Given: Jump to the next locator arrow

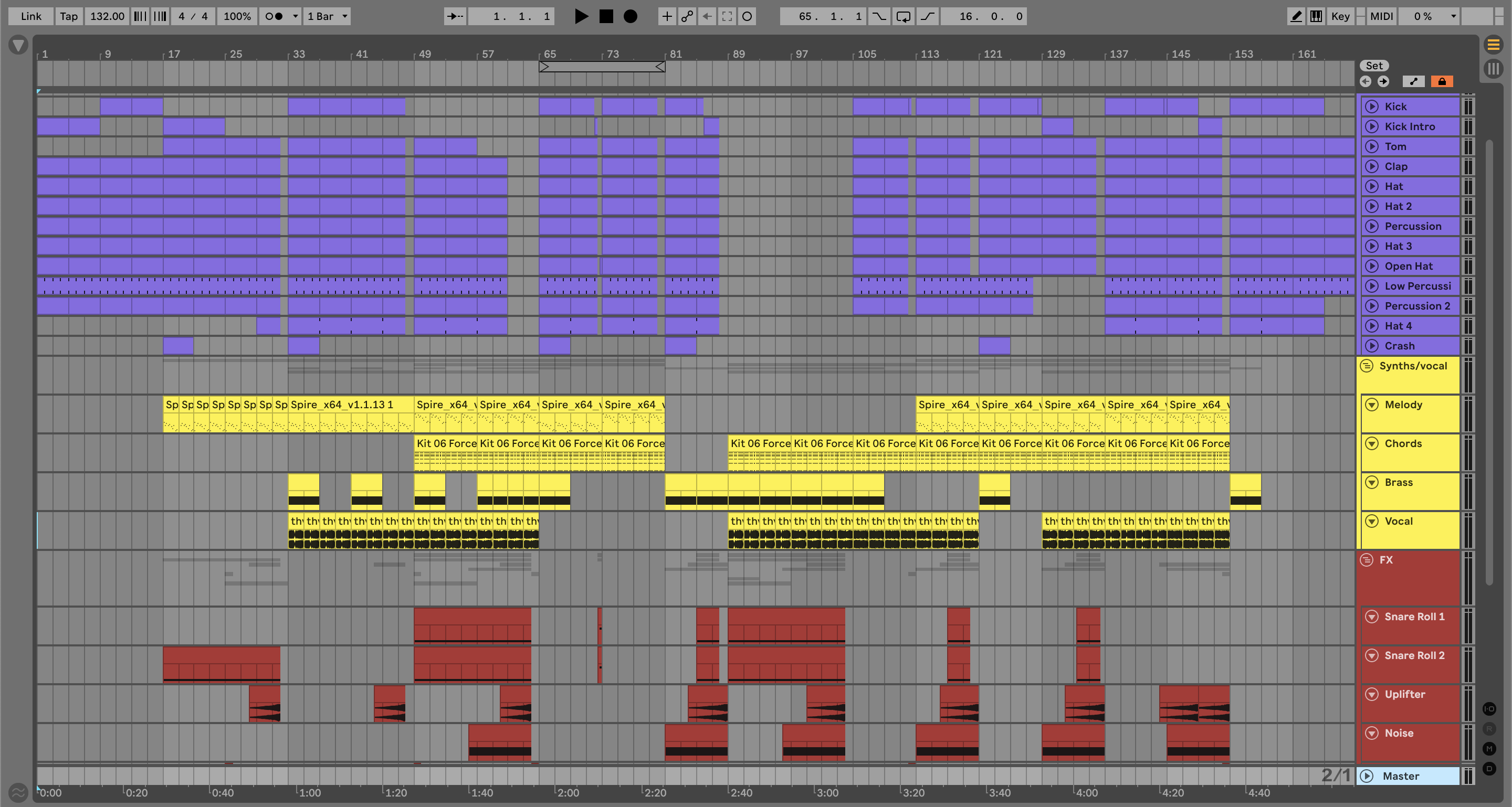Looking at the screenshot, I should pos(1383,81).
